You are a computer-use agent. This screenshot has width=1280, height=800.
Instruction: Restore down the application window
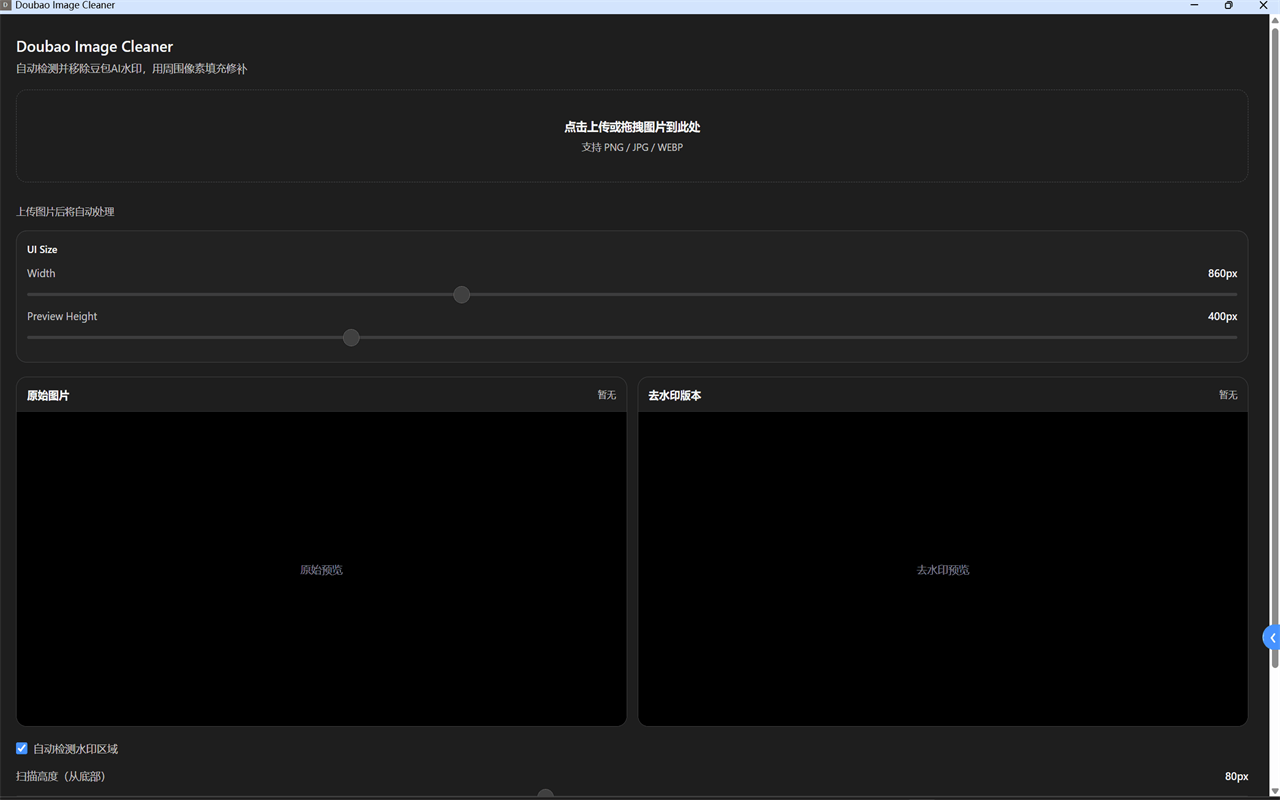(x=1228, y=5)
